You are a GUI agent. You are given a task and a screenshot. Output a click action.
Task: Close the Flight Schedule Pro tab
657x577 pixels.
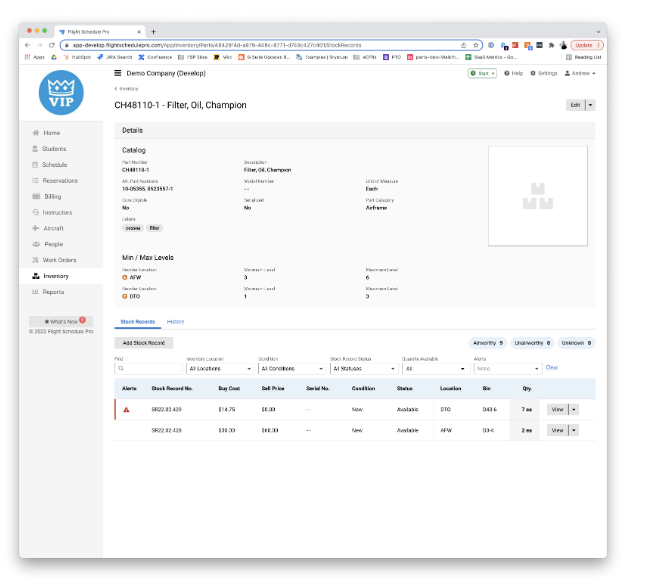(x=139, y=31)
